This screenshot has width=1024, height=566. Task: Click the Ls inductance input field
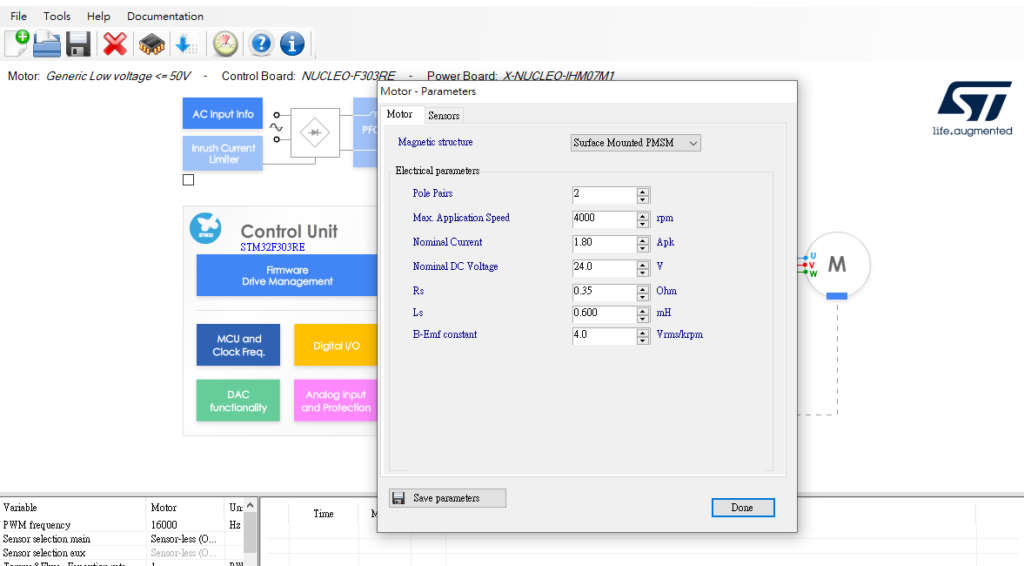coord(605,313)
